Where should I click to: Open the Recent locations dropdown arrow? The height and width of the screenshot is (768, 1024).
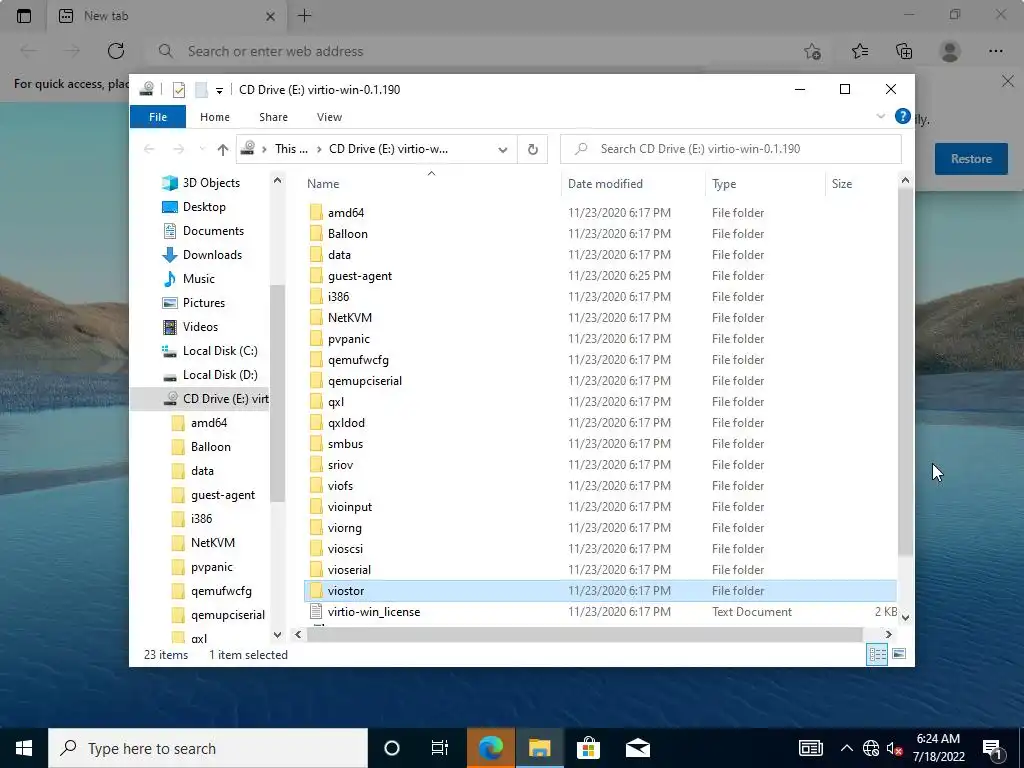[202, 150]
